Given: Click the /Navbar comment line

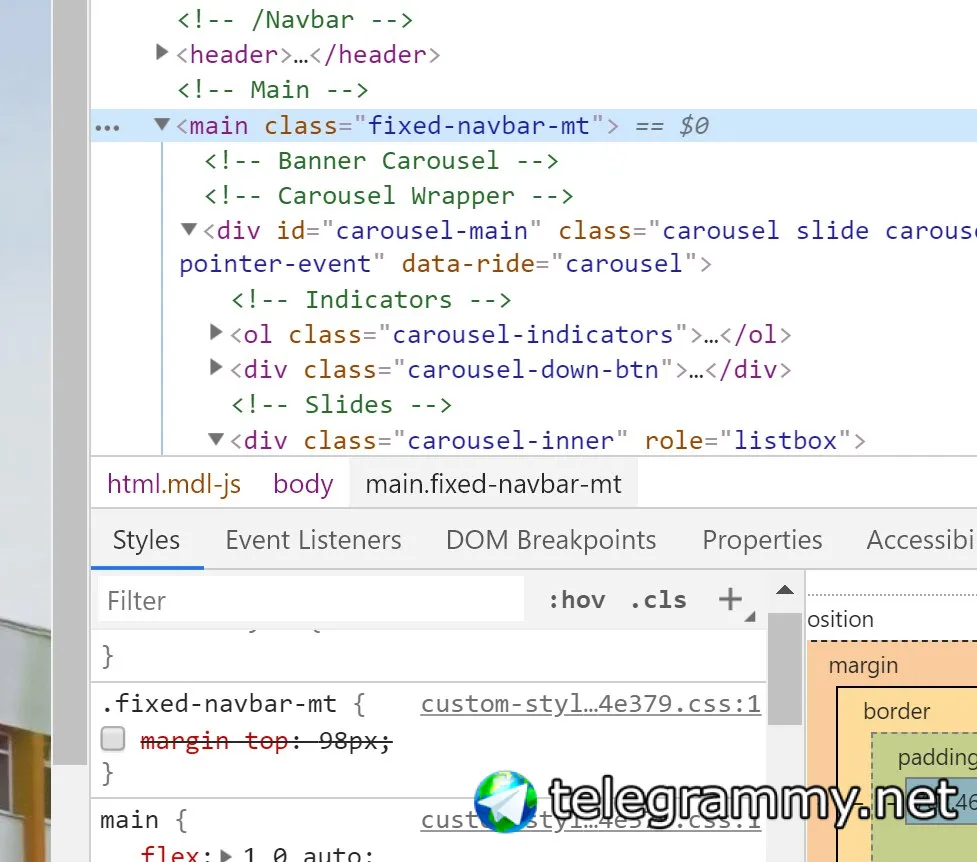Looking at the screenshot, I should coord(295,20).
